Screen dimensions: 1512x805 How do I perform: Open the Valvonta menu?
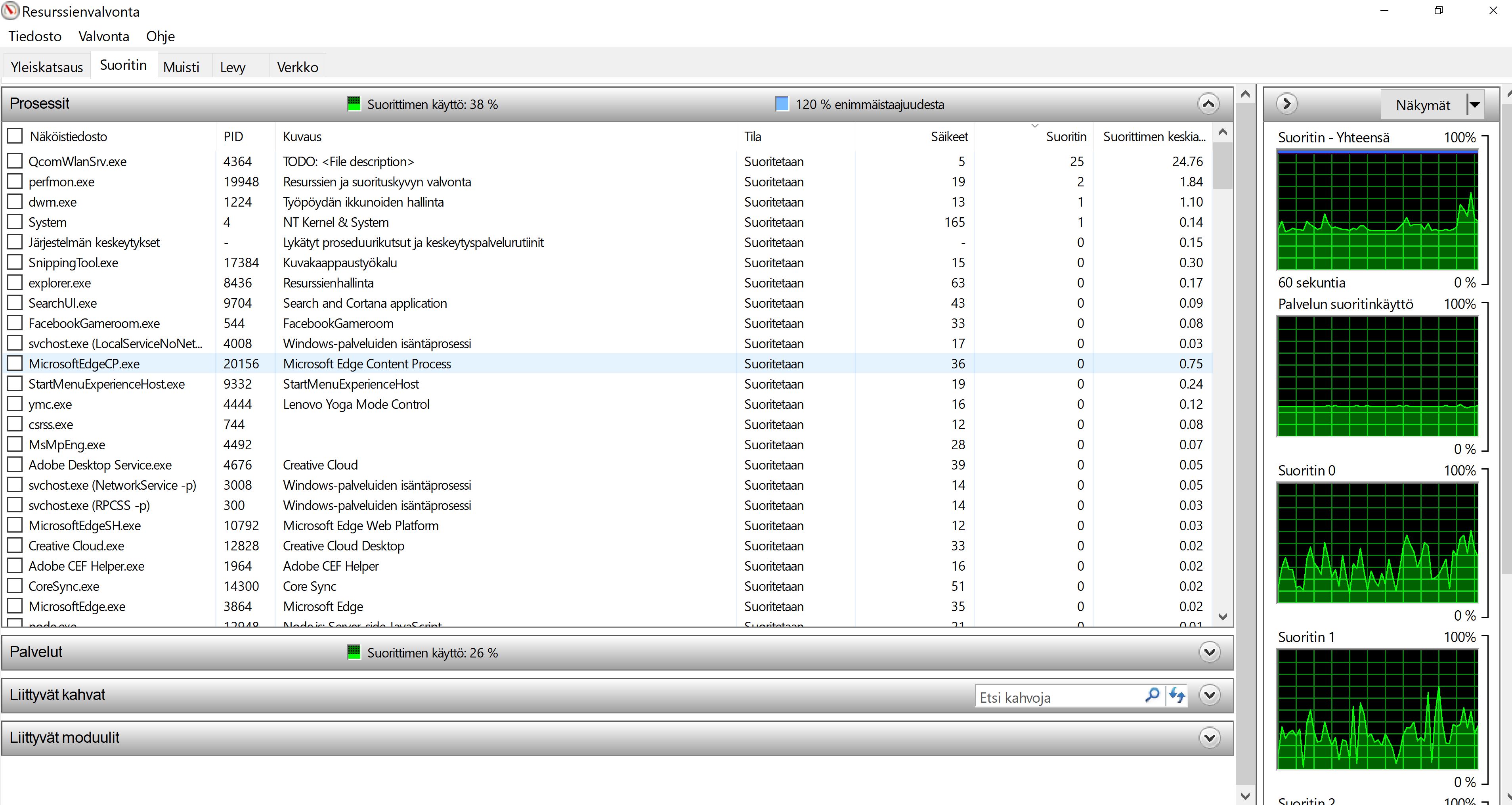(103, 36)
